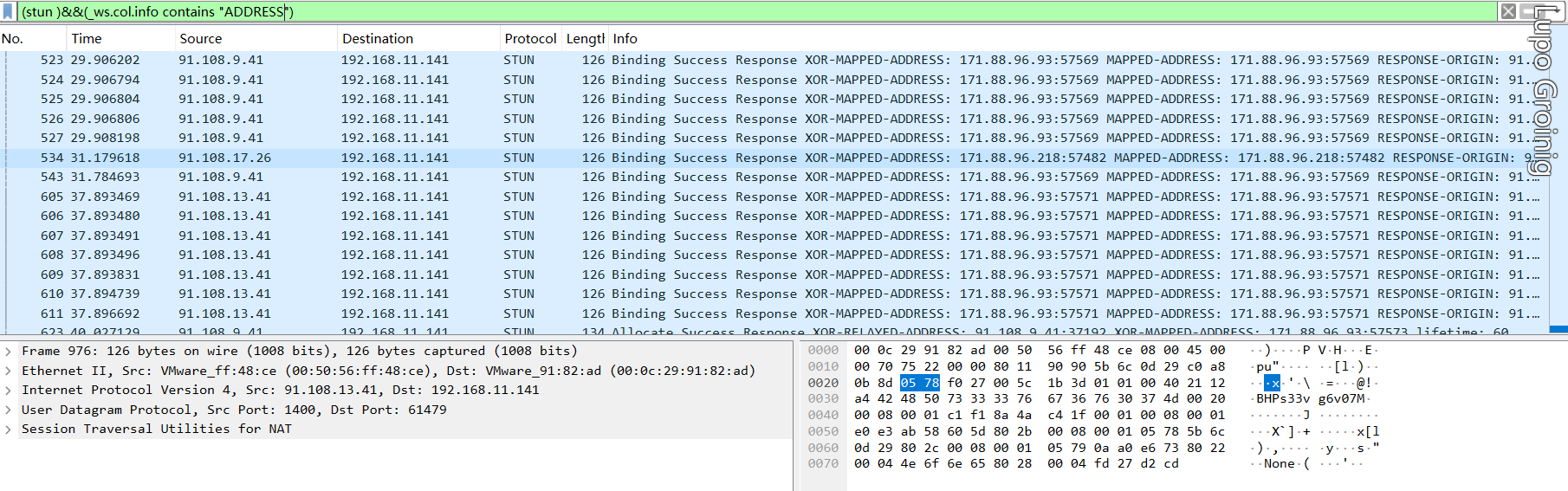Click the display filter bookmark icon
Screen dimensions: 1568x491
click(8, 11)
